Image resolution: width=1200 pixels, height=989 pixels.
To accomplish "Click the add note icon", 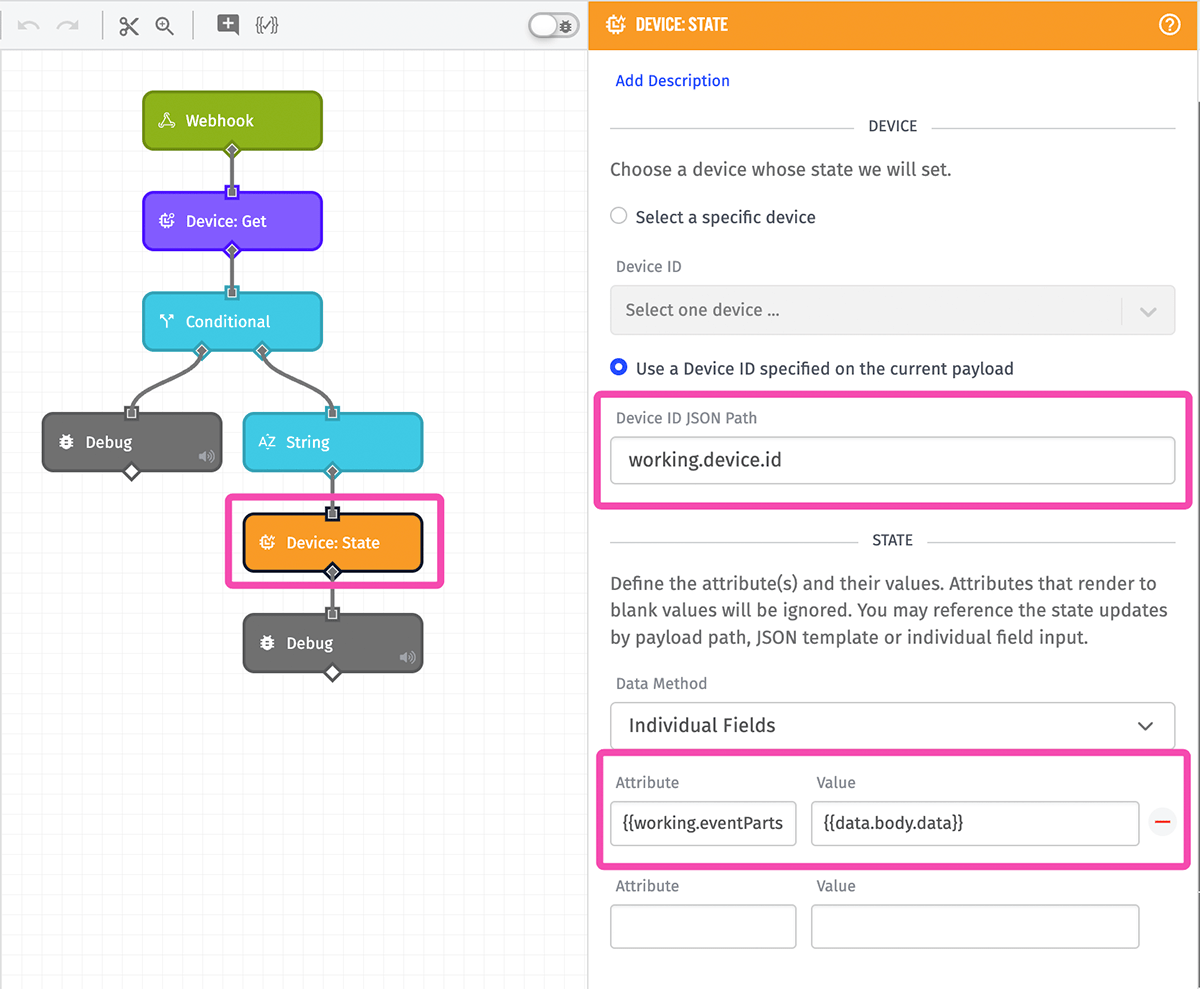I will click(x=228, y=25).
